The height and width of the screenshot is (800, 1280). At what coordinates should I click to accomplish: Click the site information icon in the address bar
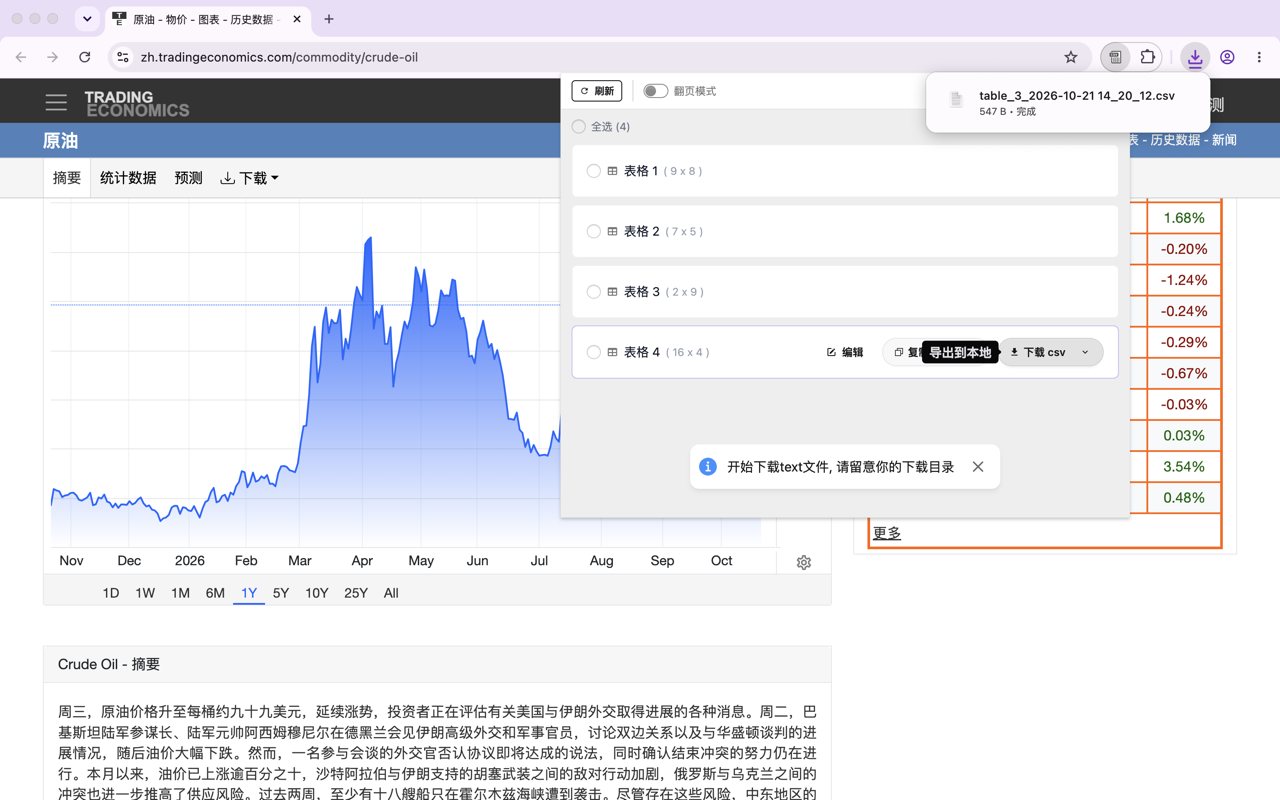123,57
